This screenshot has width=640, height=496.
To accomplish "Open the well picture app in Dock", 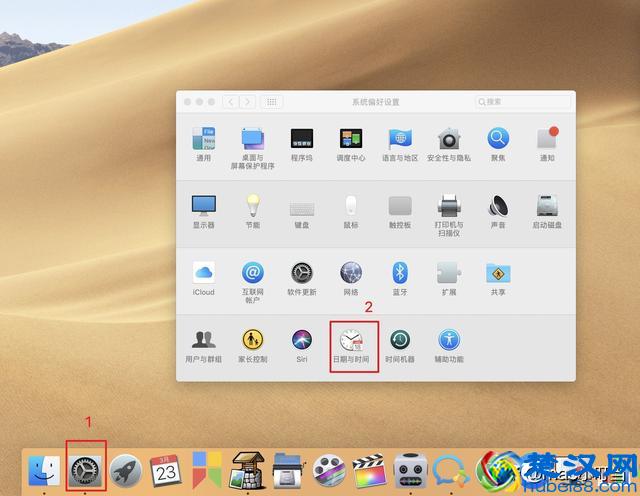I will (x=247, y=470).
